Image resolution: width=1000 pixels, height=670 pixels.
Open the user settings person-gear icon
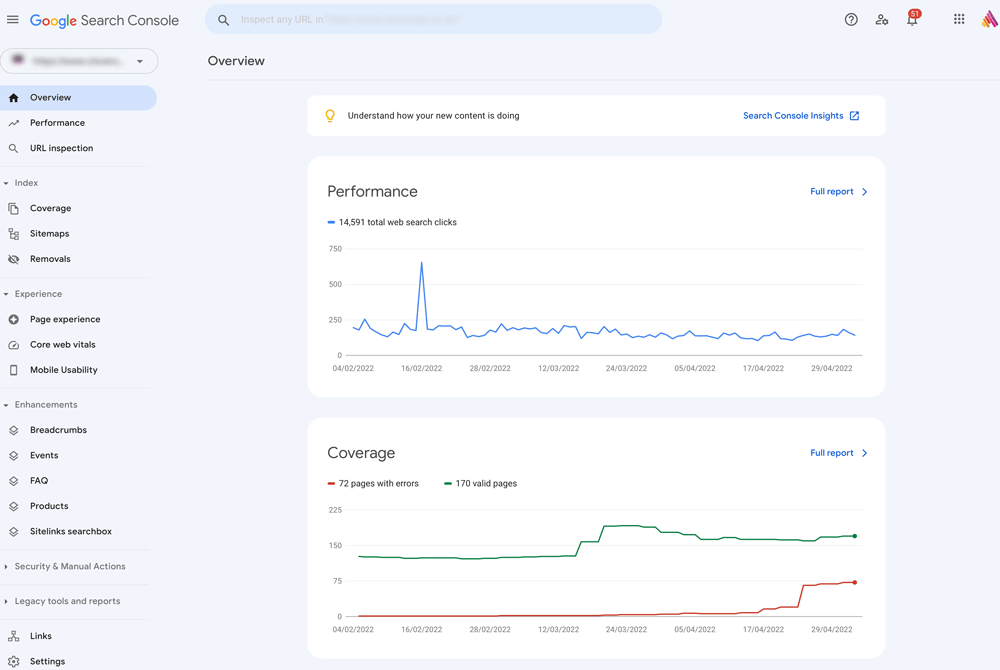(x=881, y=20)
